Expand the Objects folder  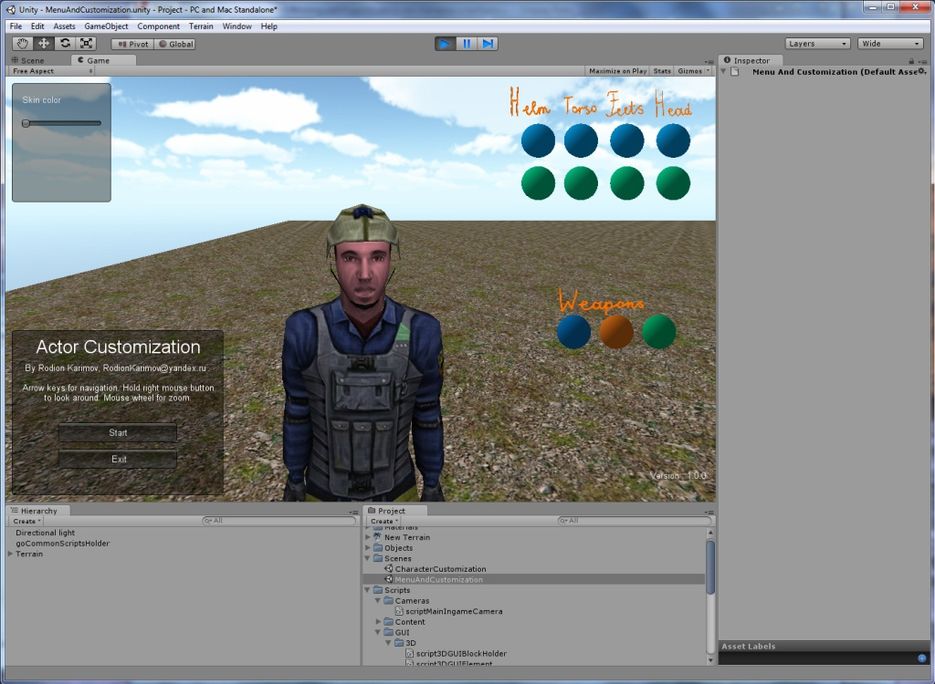[x=367, y=548]
